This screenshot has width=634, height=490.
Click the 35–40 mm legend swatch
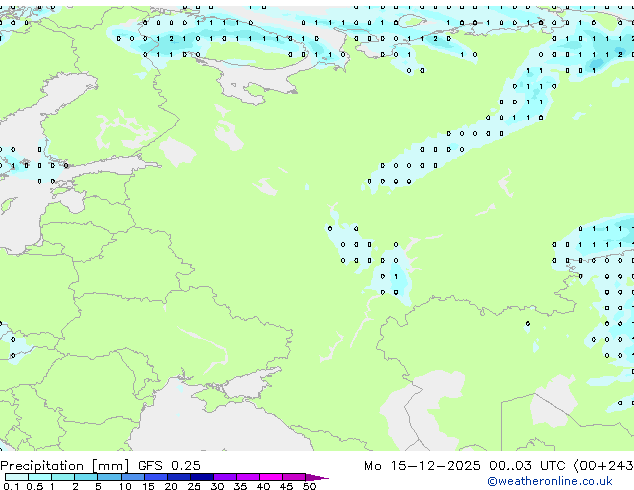(248, 477)
